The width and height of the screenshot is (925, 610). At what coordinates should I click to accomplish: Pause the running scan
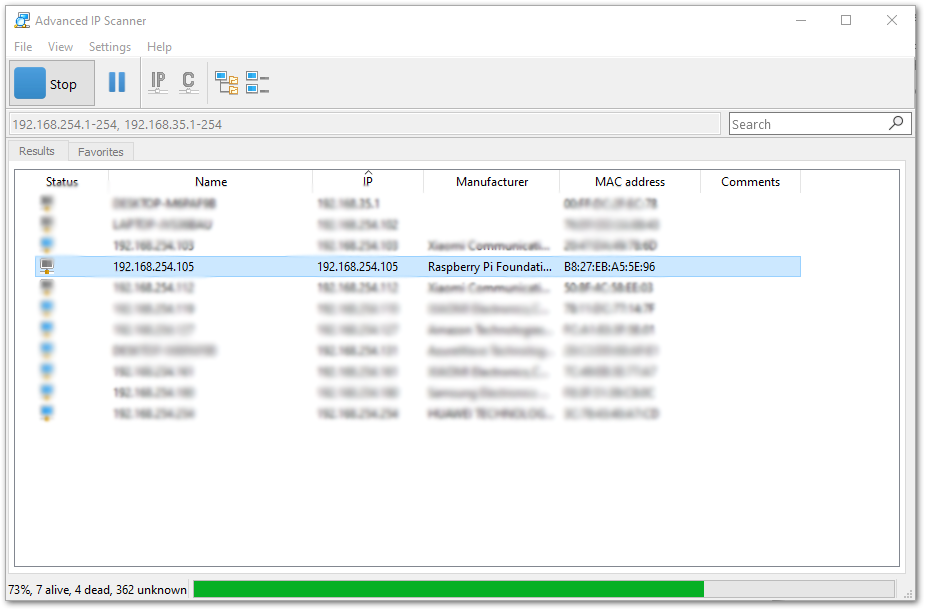point(117,83)
